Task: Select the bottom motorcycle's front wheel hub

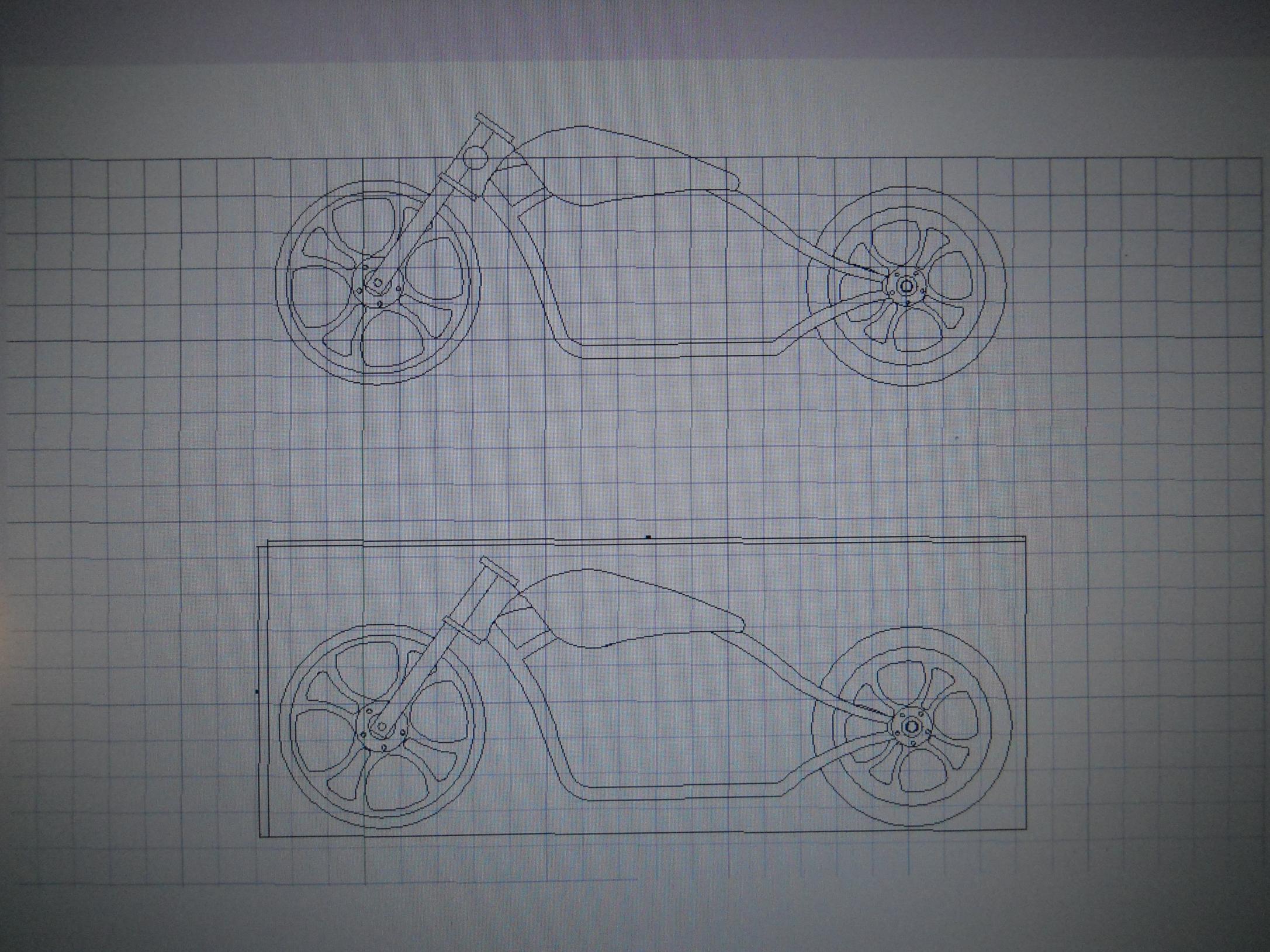Action: tap(382, 726)
